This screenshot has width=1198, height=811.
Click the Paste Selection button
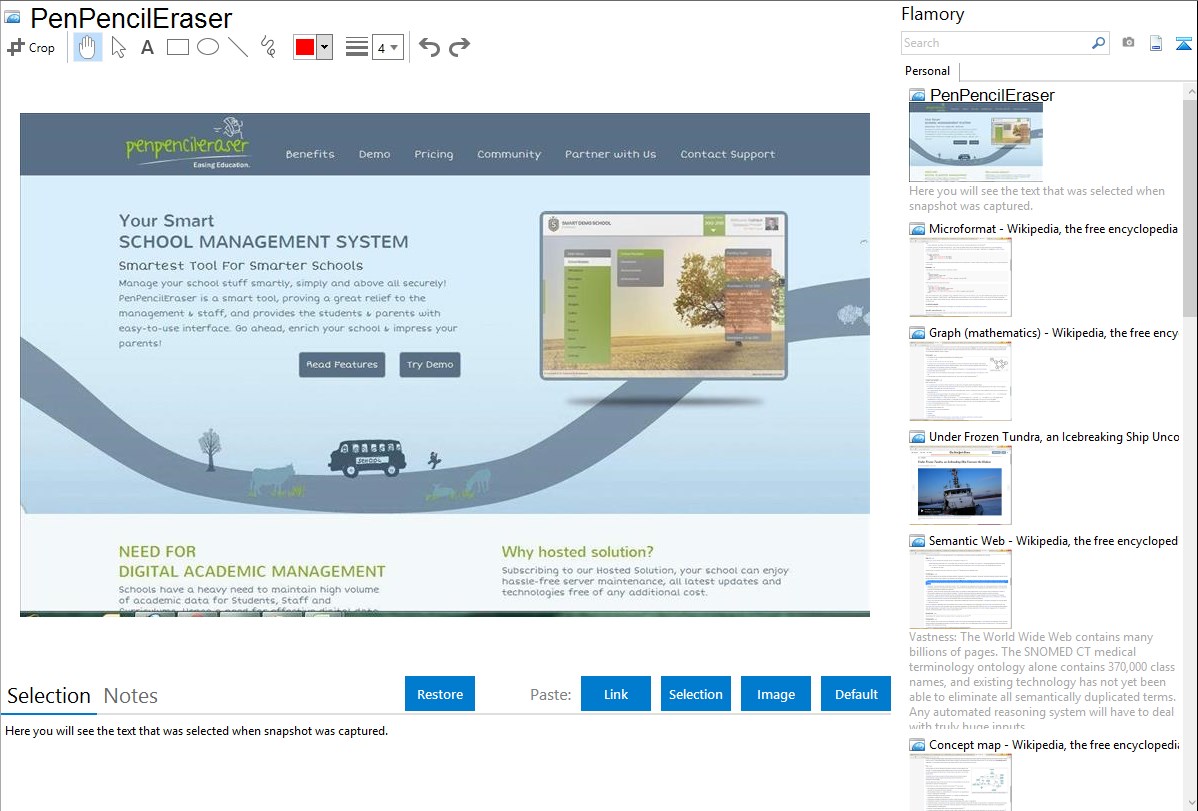[x=696, y=693]
